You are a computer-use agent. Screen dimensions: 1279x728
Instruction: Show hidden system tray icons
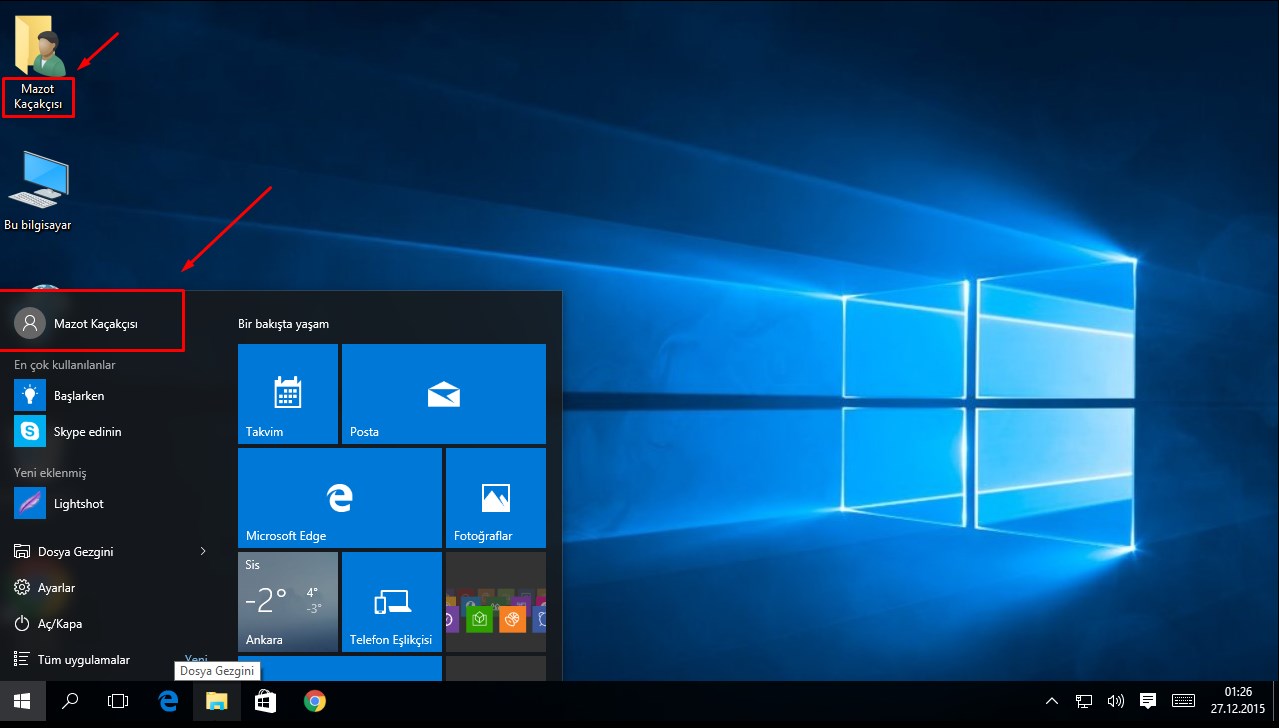click(x=1052, y=701)
